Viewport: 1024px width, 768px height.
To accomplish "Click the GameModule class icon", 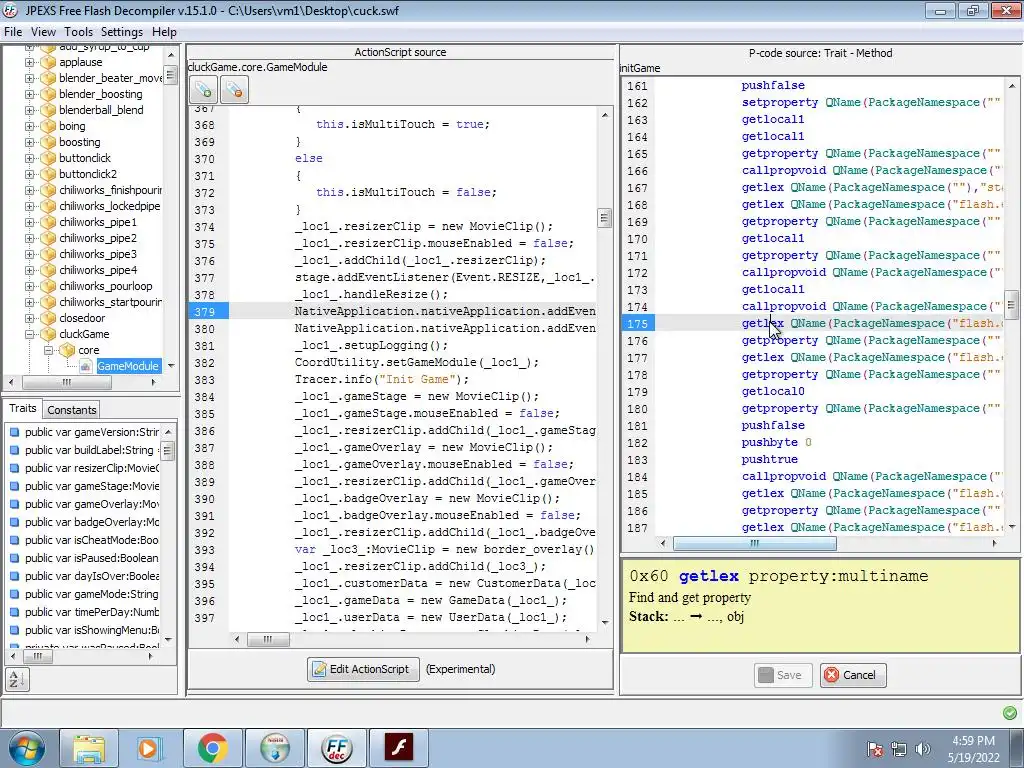I will [86, 366].
